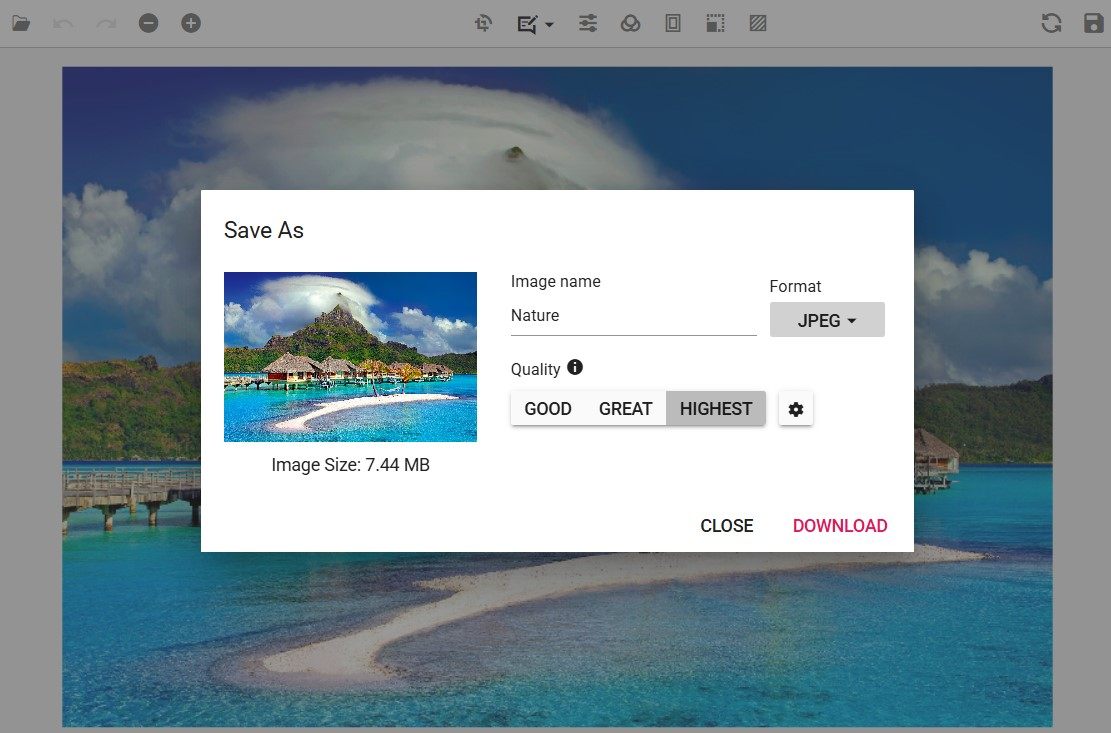Click the CLOSE button in dialog

(x=727, y=526)
